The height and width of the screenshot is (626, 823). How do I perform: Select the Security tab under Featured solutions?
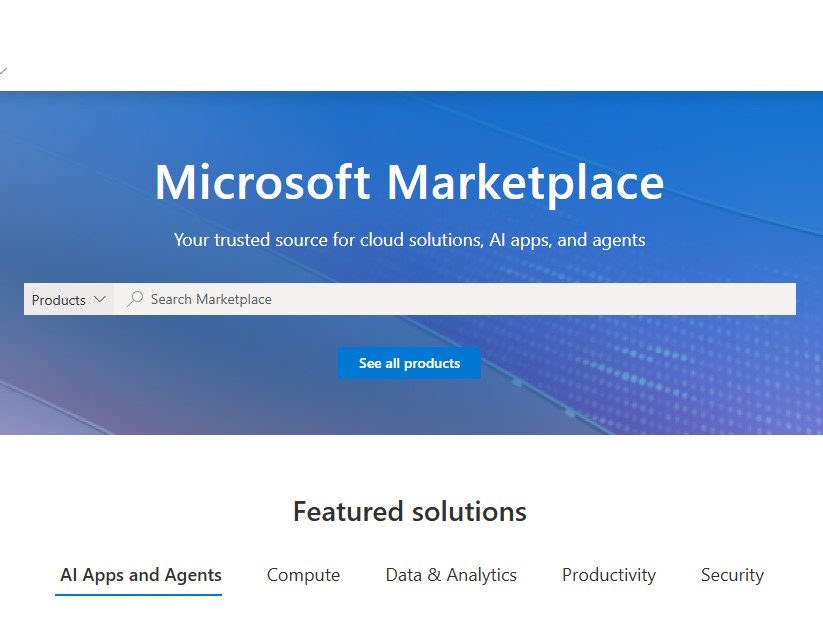pyautogui.click(x=731, y=575)
